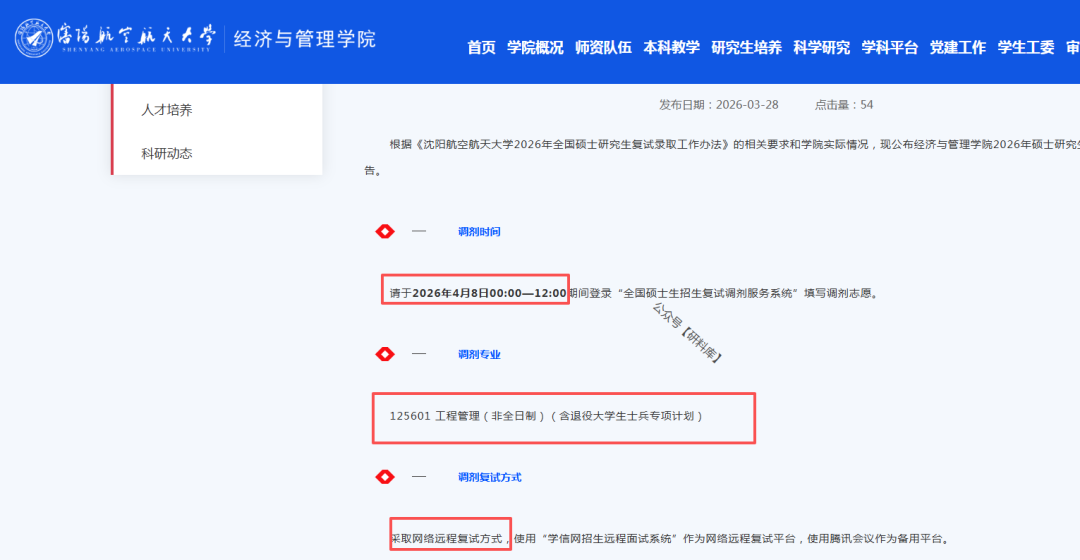The image size is (1080, 560).
Task: Open the 学院概况 menu
Action: [535, 47]
